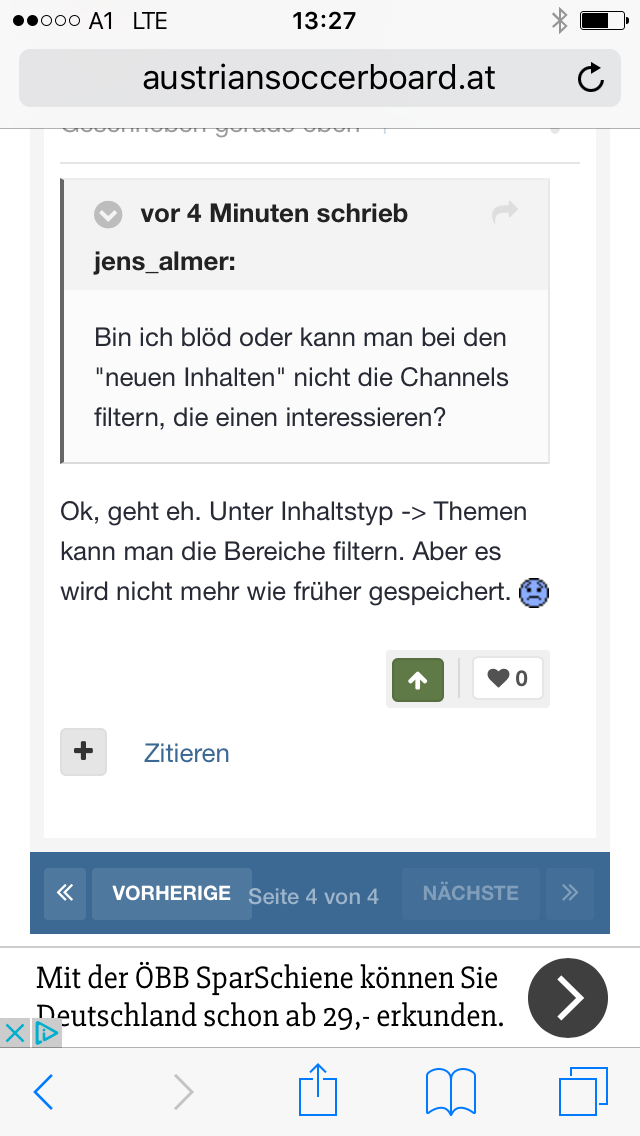Open the ÖBB SparSchiene ad arrow
The image size is (640, 1136).
tap(567, 997)
